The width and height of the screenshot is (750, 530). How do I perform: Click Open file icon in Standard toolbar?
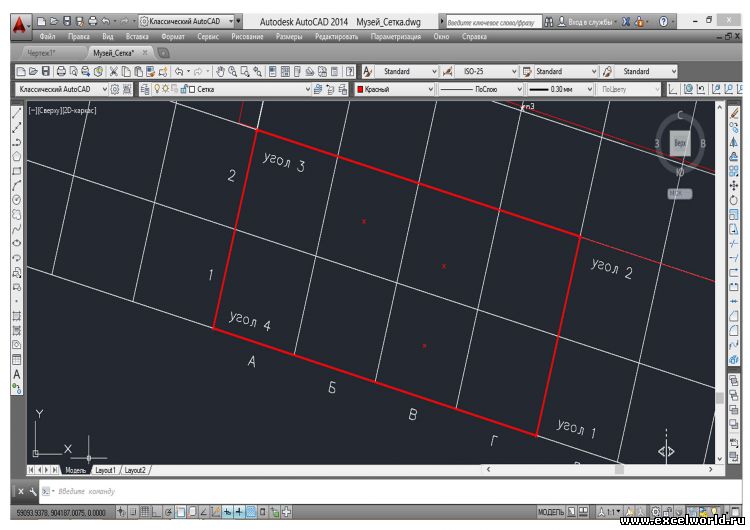point(33,72)
